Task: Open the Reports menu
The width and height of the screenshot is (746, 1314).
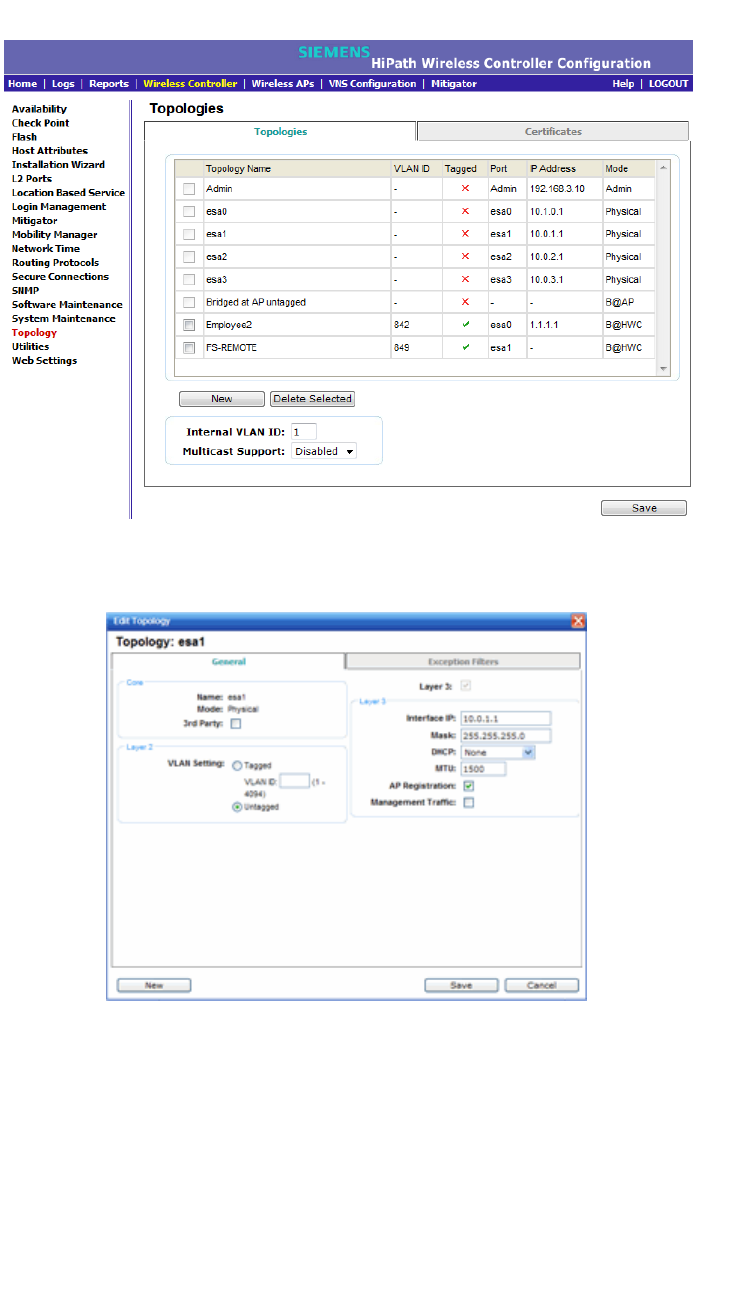Action: tap(109, 84)
